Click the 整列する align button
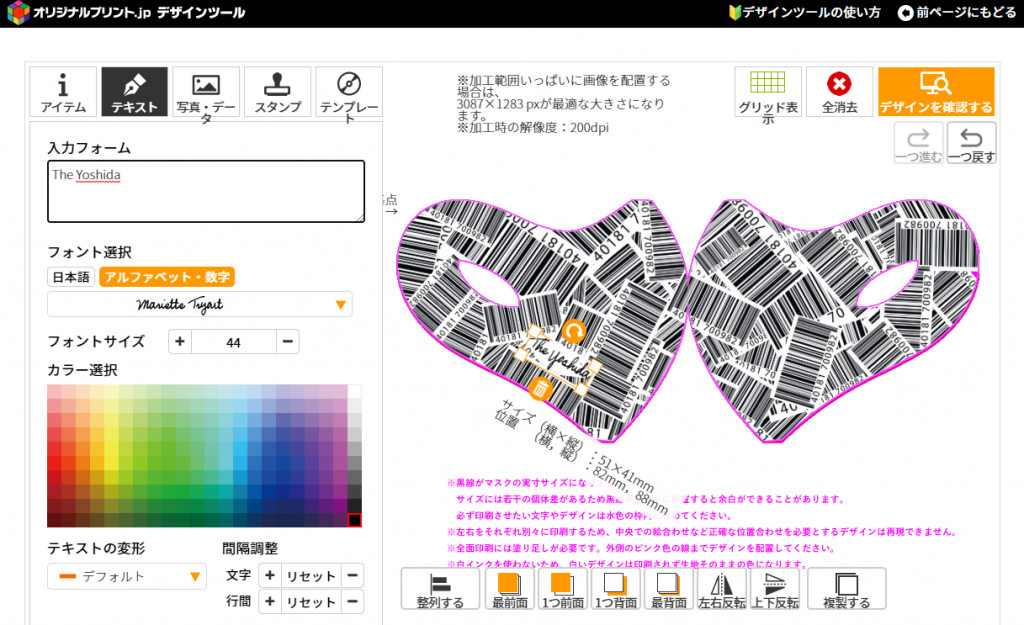The height and width of the screenshot is (625, 1024). click(440, 589)
